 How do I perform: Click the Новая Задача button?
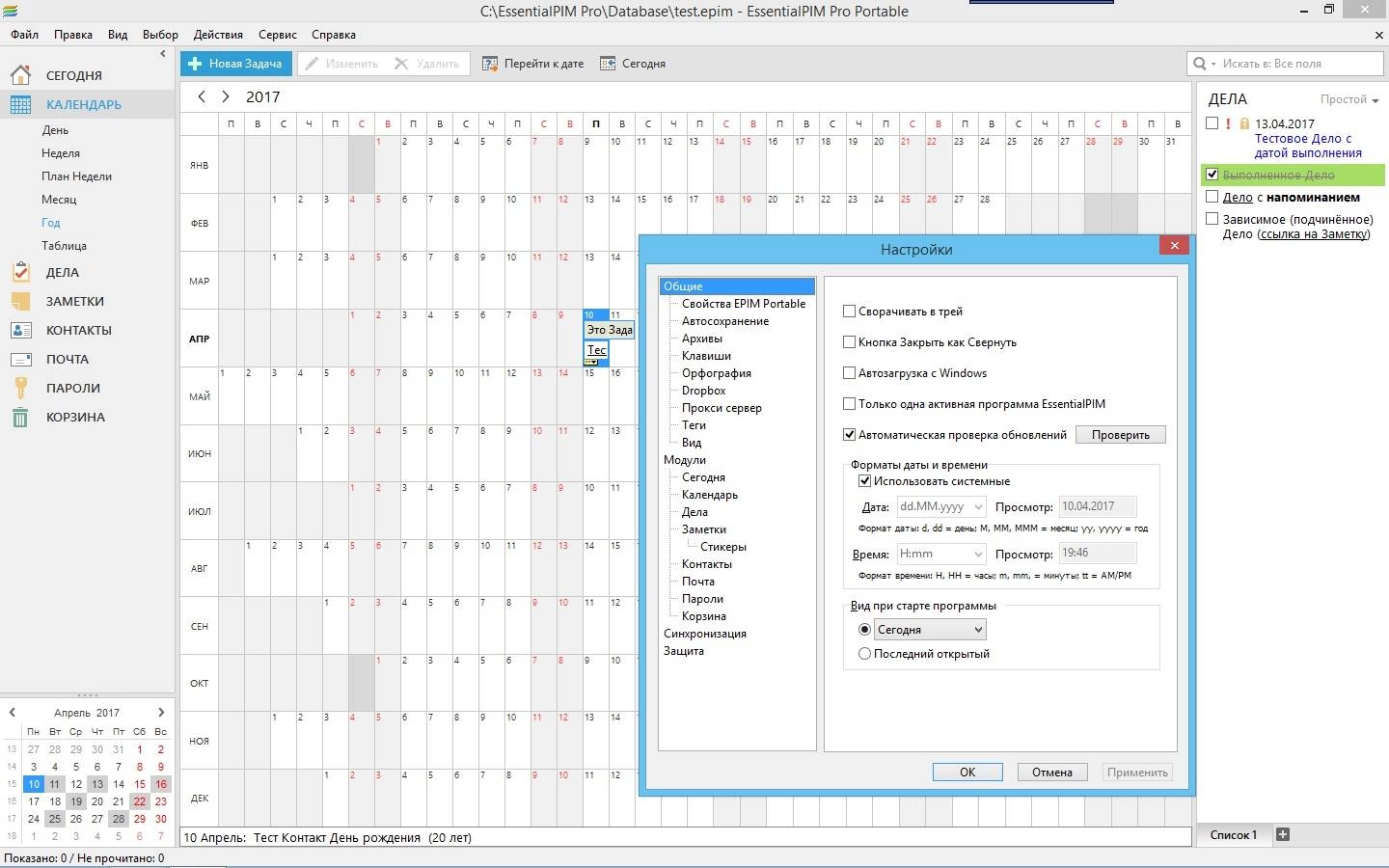[235, 64]
